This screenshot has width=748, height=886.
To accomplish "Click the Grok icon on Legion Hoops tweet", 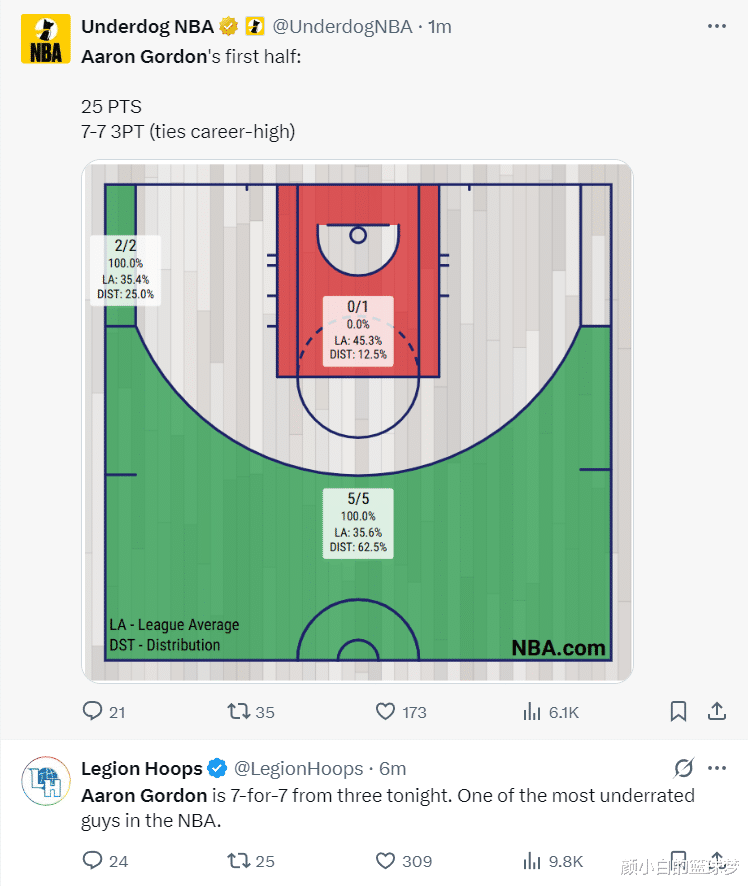I will click(x=684, y=768).
